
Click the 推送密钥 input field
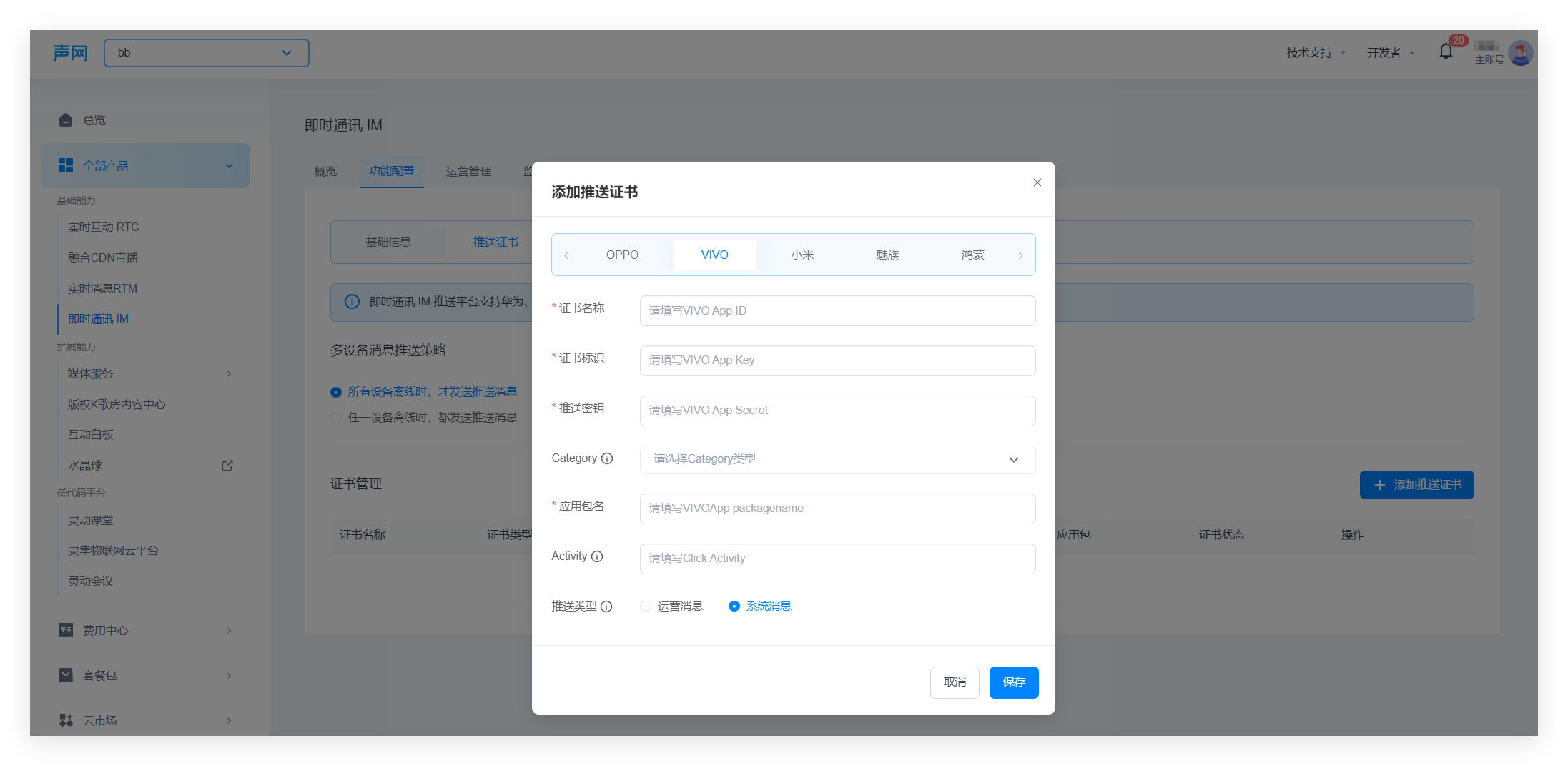[x=837, y=411]
